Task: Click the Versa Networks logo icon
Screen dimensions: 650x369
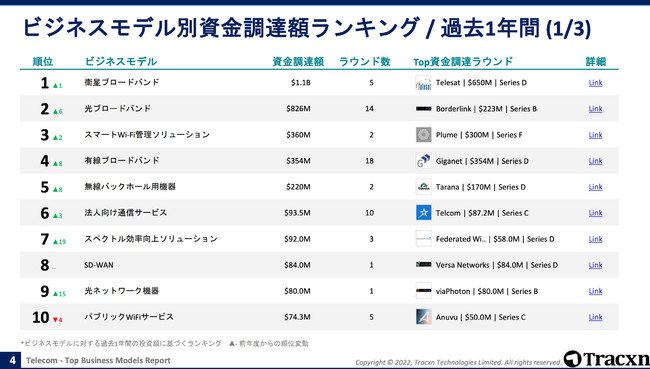Action: pyautogui.click(x=423, y=265)
